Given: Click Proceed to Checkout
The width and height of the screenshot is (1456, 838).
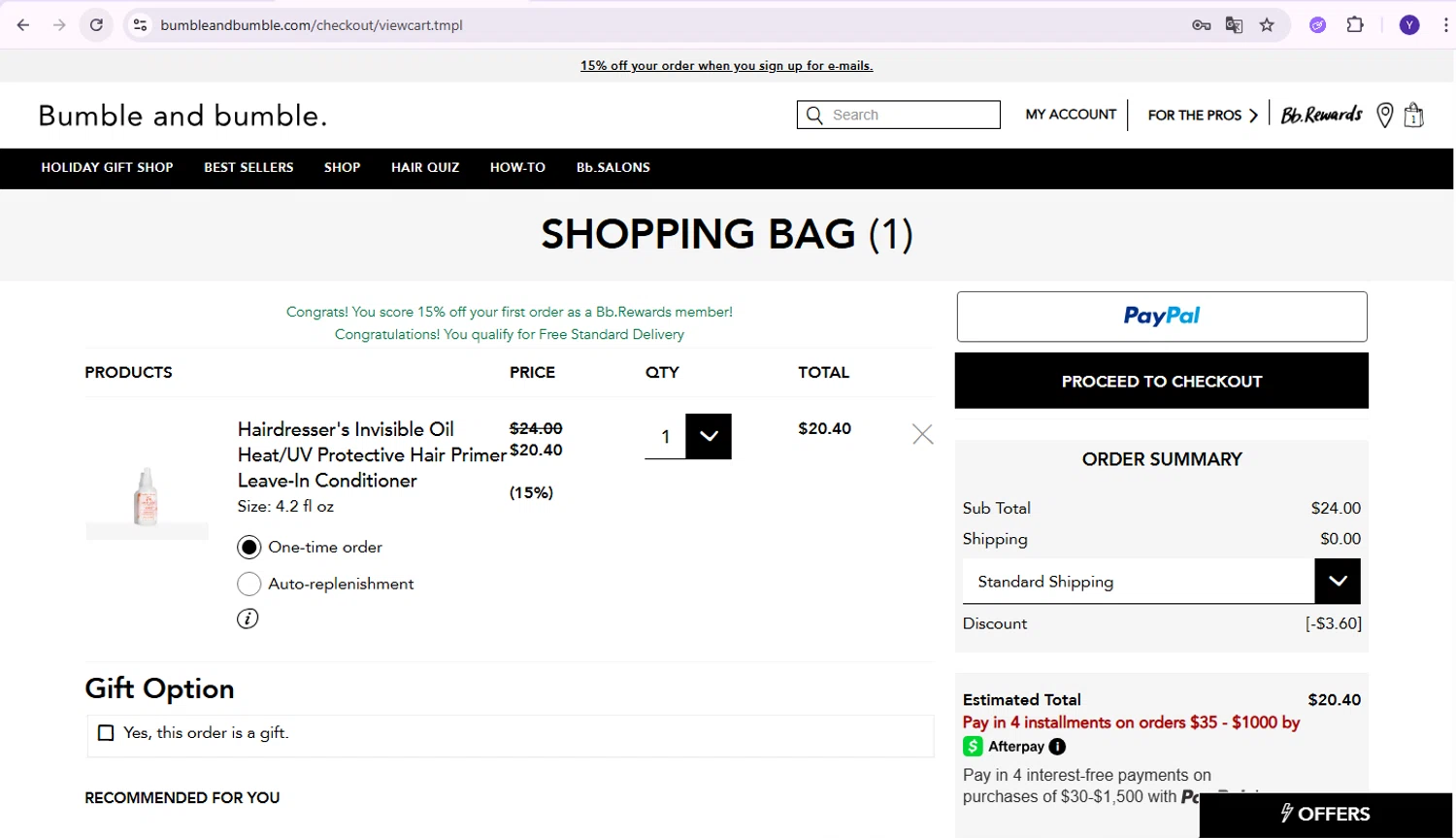Looking at the screenshot, I should coord(1161,381).
